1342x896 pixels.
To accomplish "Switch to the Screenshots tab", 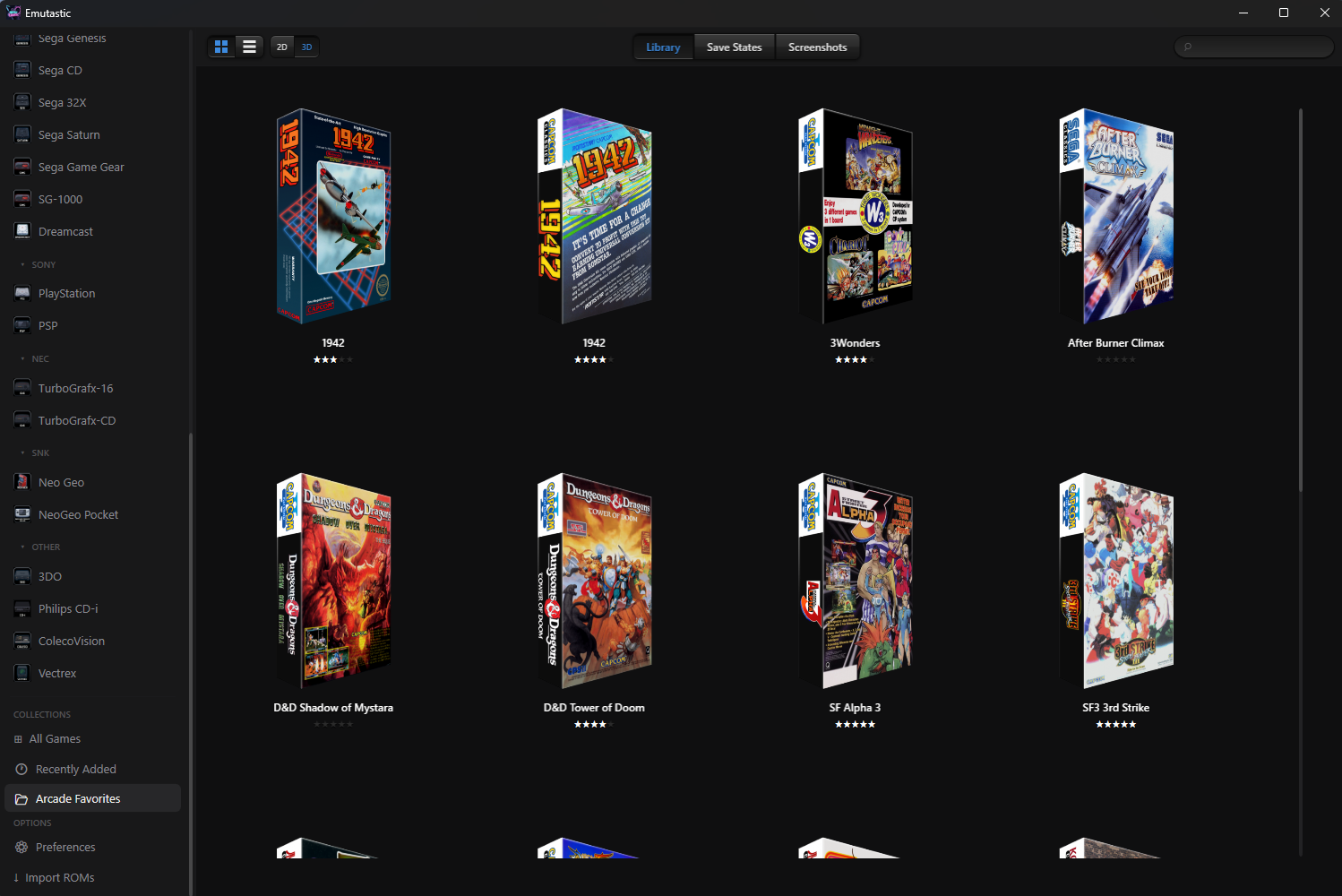I will coord(817,47).
